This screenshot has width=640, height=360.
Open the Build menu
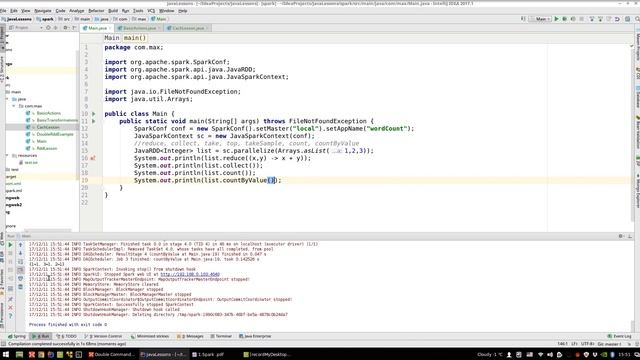[x=113, y=11]
